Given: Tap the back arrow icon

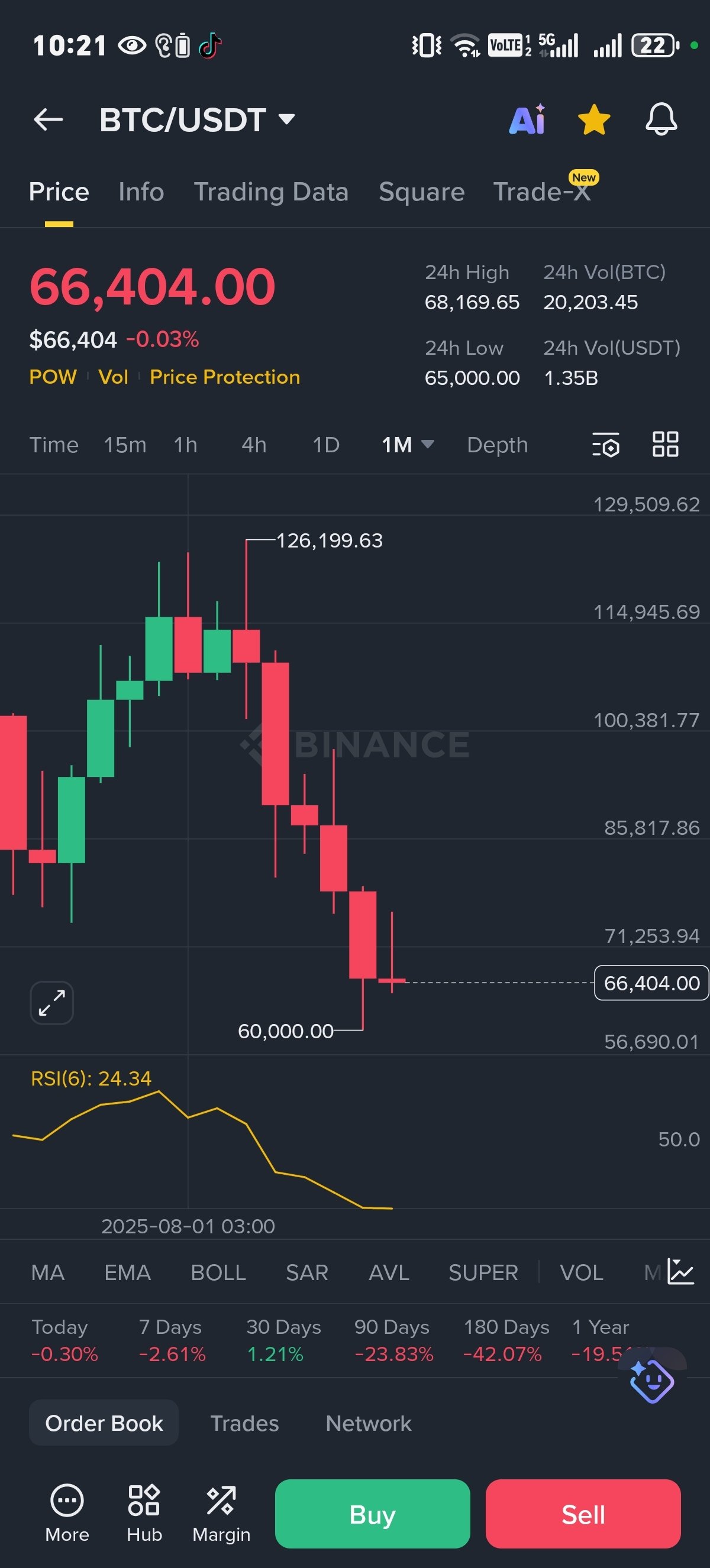Looking at the screenshot, I should coord(49,119).
